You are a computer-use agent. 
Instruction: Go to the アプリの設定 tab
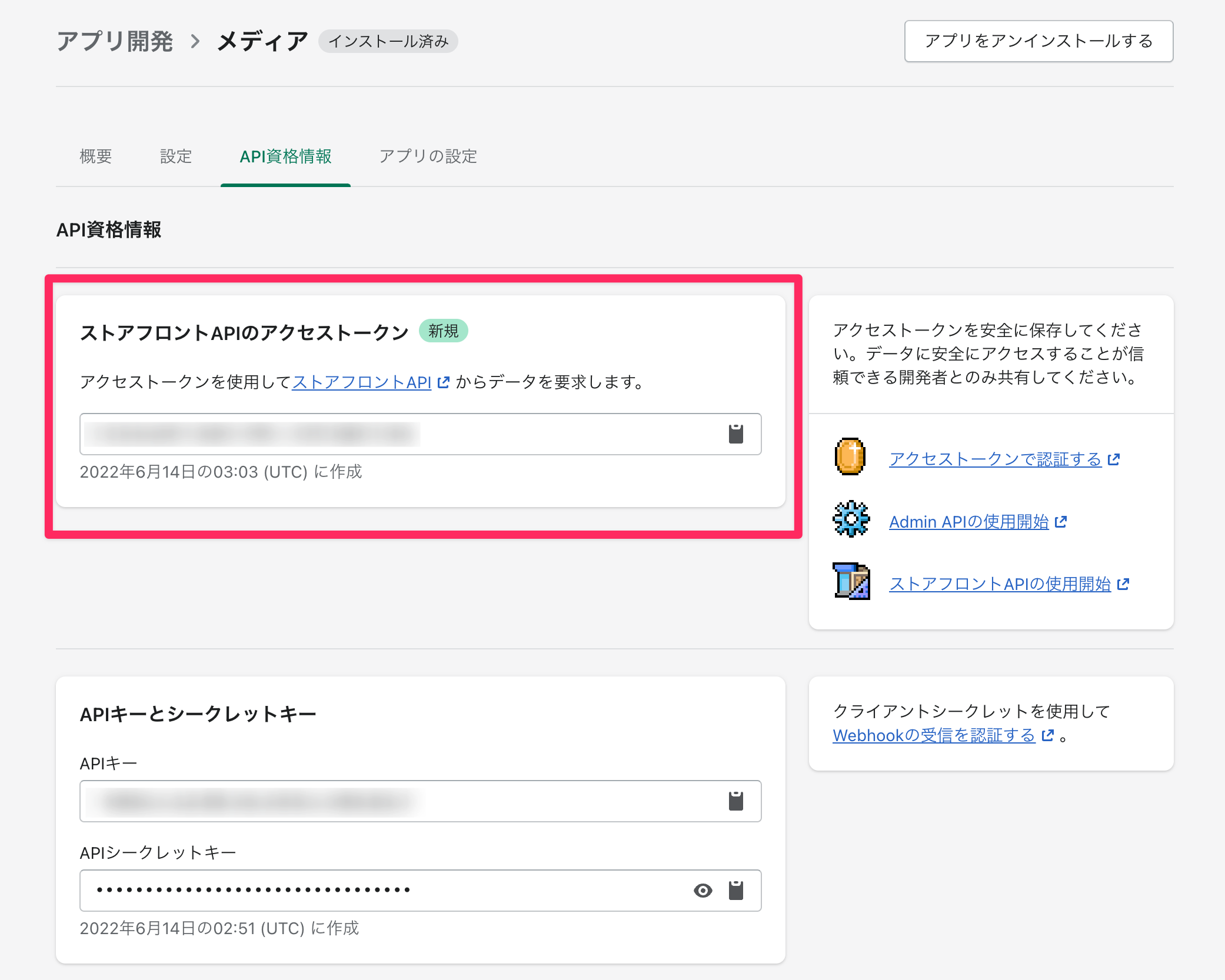[x=428, y=156]
